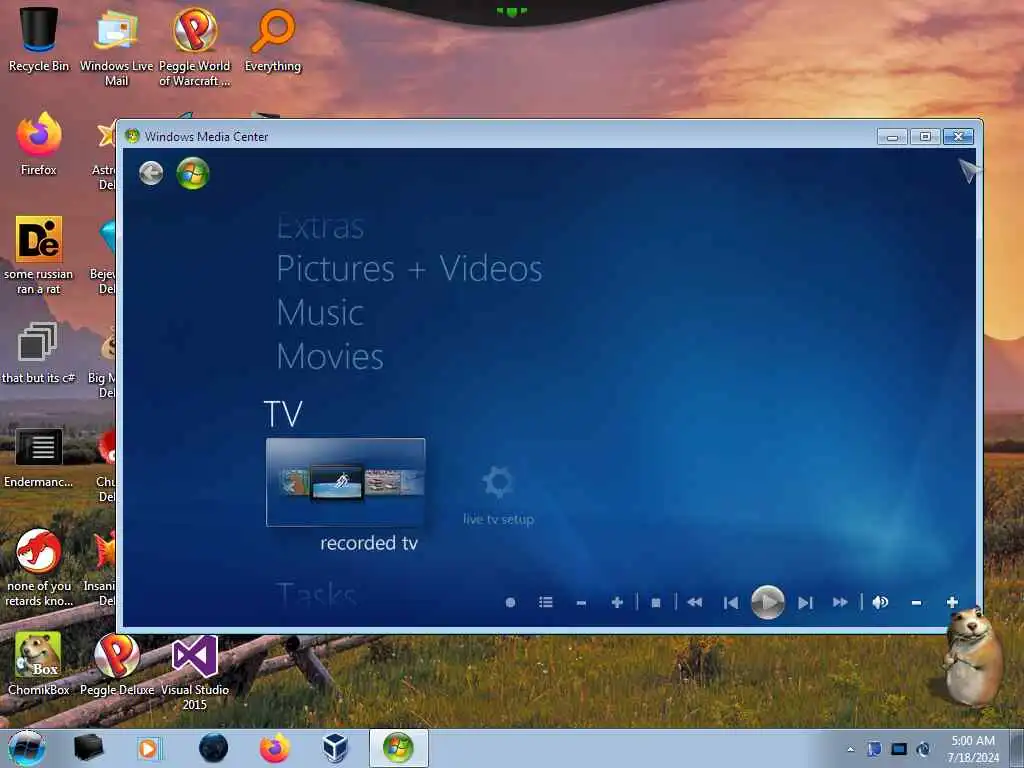Open the Endermanc... desktop icon
Screen dimensions: 1024x768
pyautogui.click(x=39, y=457)
